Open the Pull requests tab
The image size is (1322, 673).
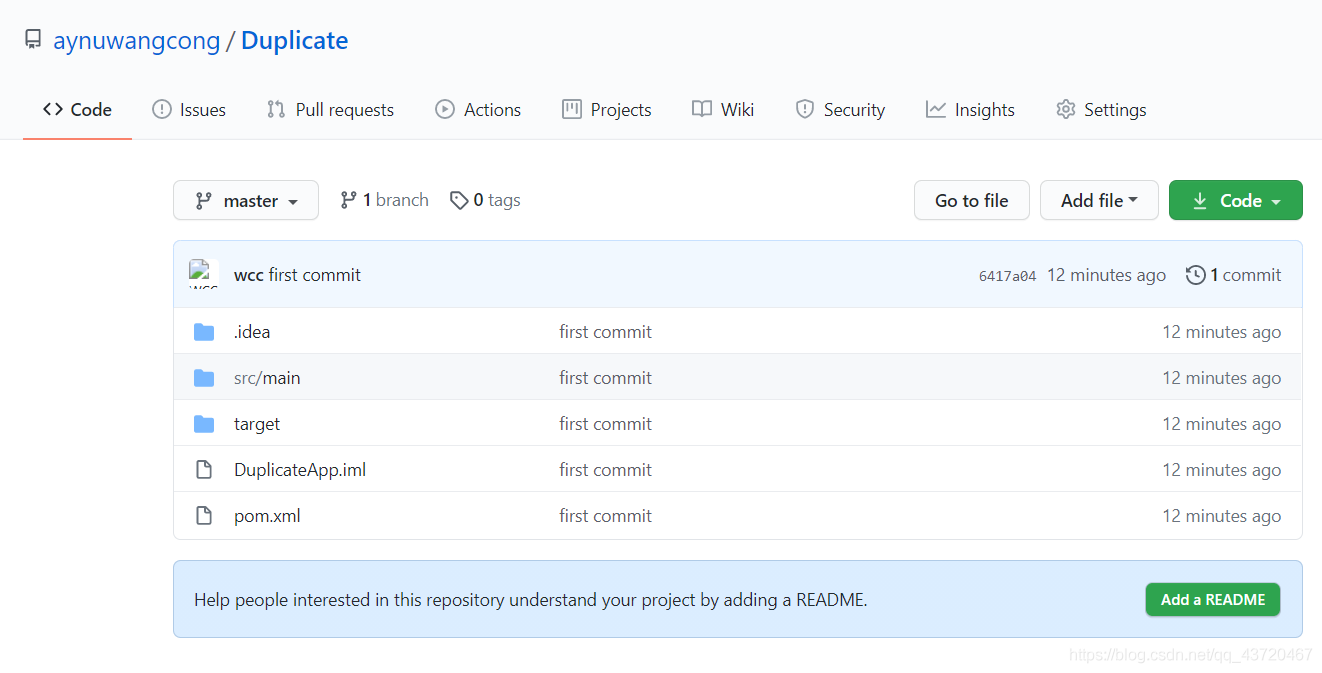click(x=330, y=110)
